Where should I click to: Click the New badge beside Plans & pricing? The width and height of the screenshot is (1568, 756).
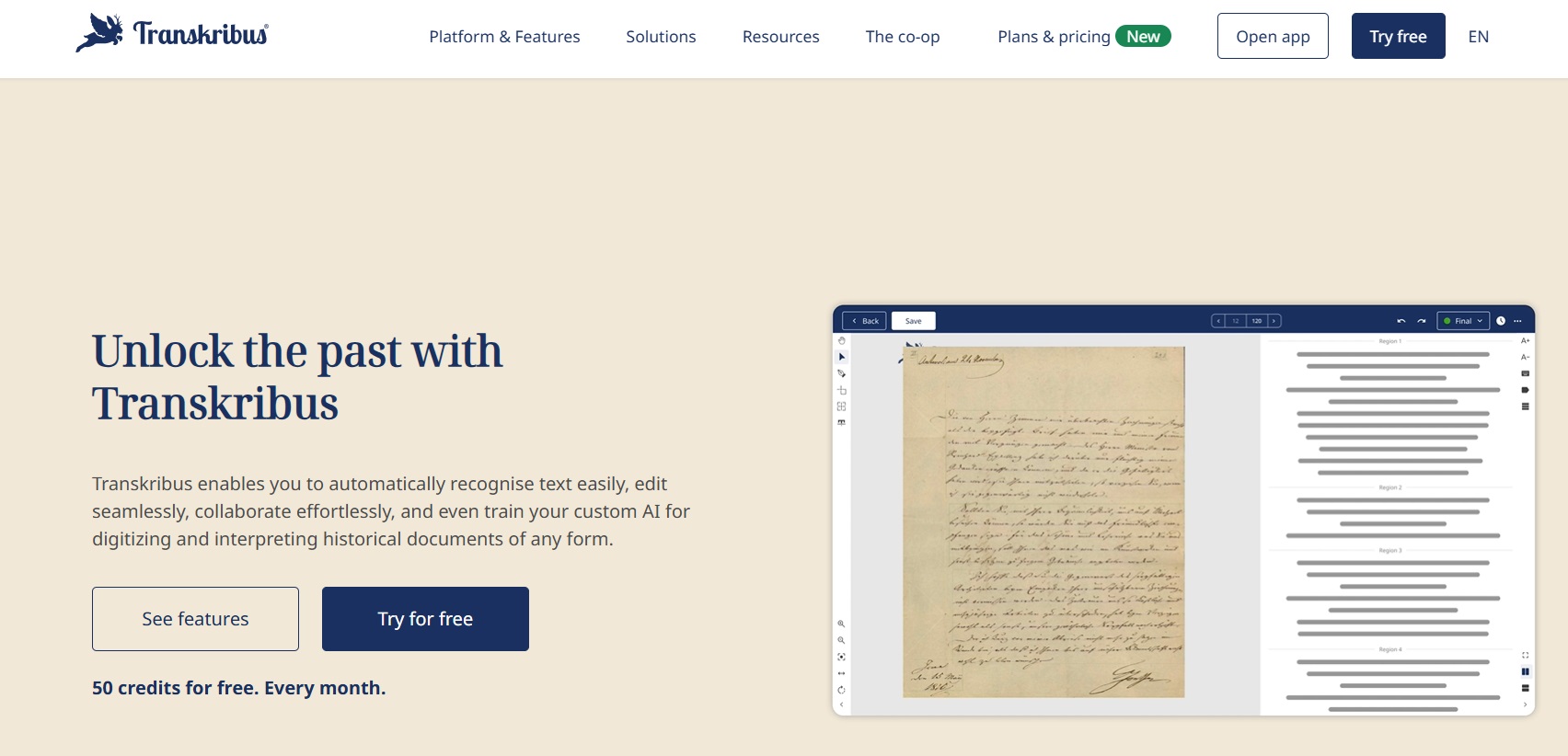1143,37
